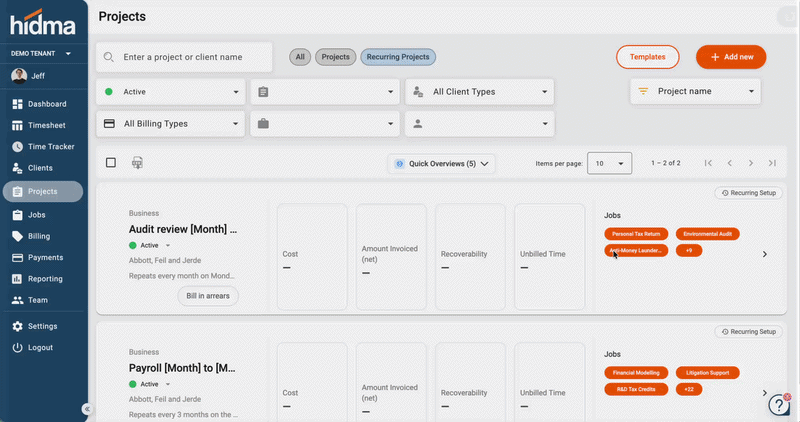Open Audit review Active status dropdown
This screenshot has width=800, height=422.
[x=150, y=245]
